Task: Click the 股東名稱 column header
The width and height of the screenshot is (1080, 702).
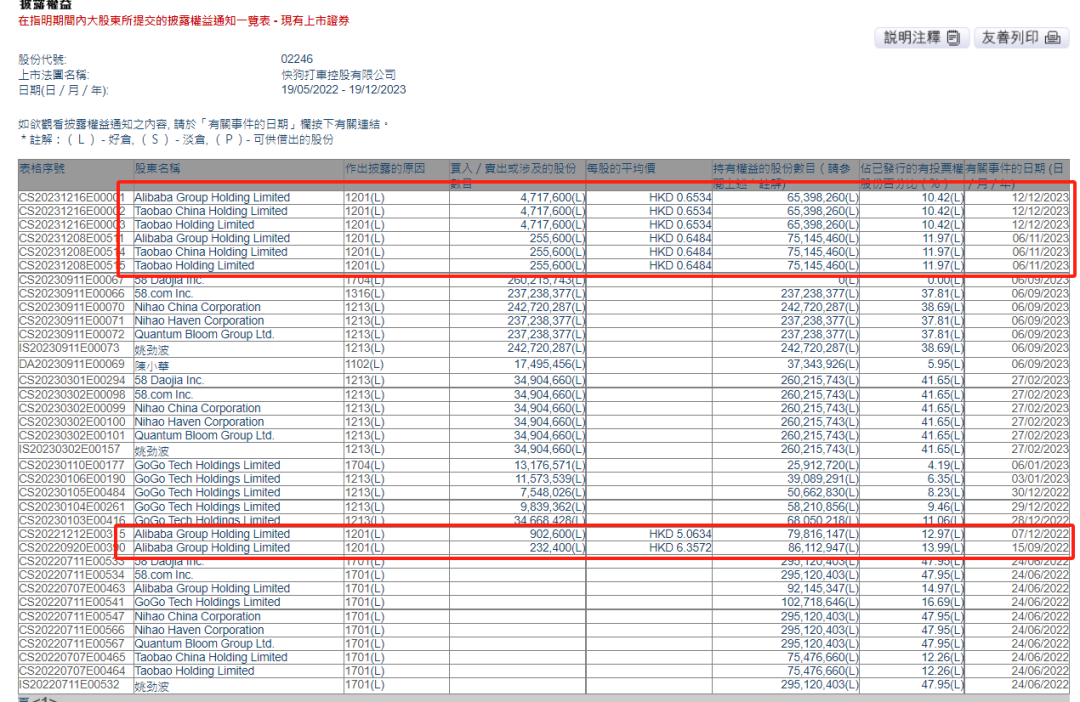Action: 157,169
